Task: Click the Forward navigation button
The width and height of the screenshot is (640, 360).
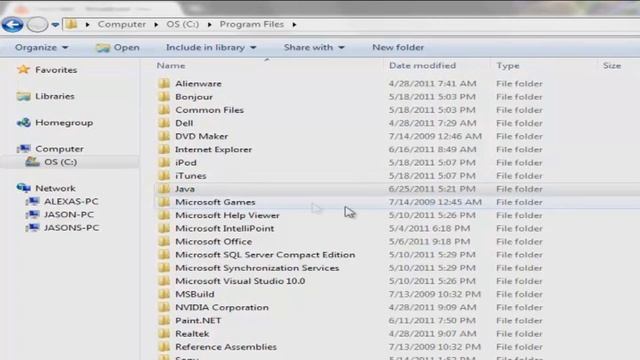Action: click(x=37, y=24)
